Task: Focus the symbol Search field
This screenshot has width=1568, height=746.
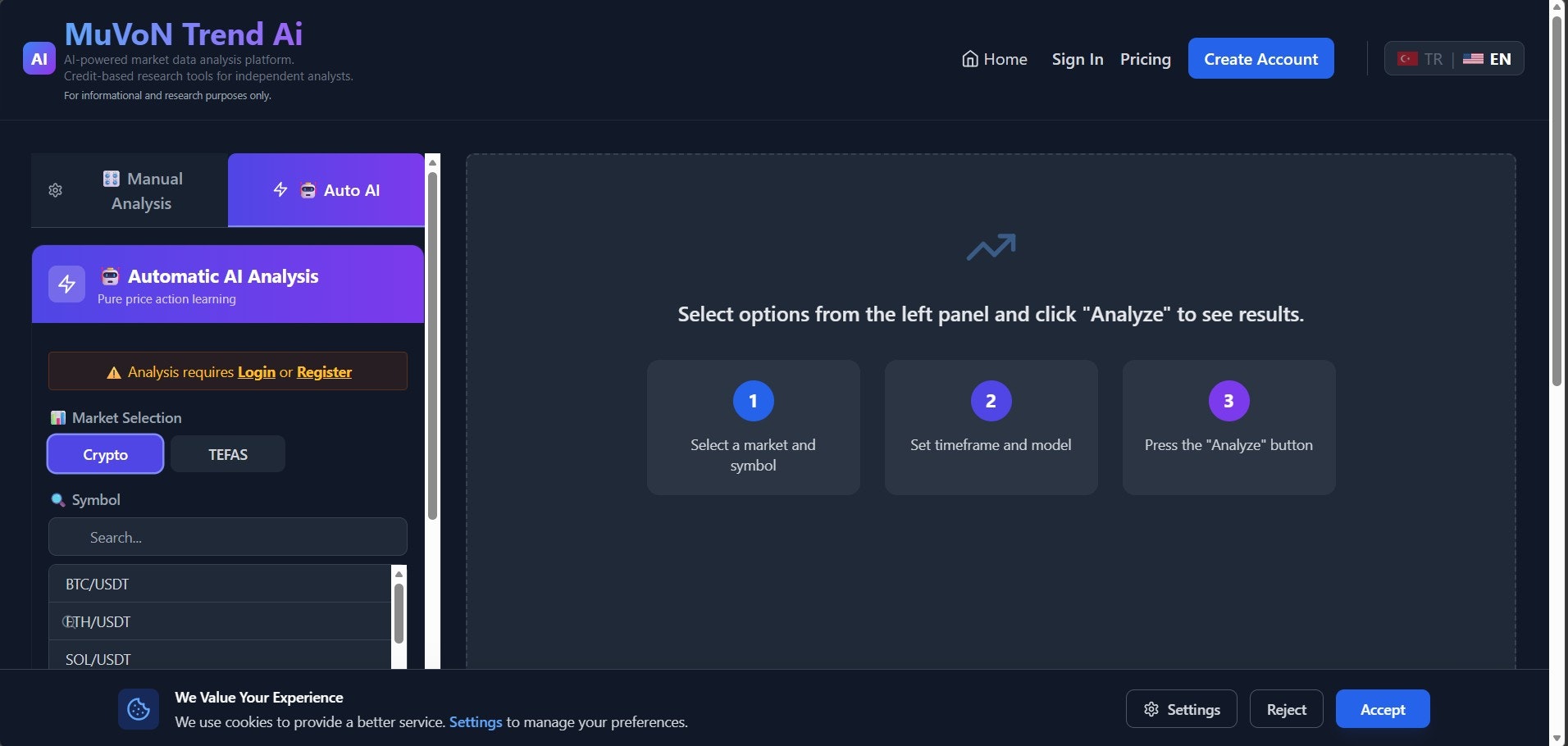Action: [x=228, y=537]
